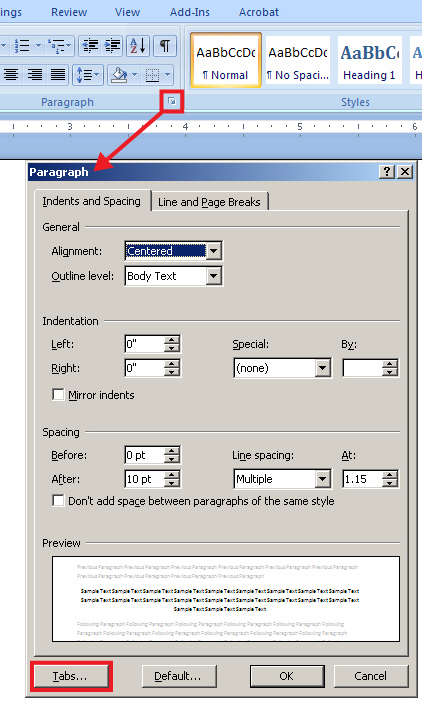The image size is (422, 703).
Task: Increase Left indentation with up arrow
Action: (x=172, y=340)
